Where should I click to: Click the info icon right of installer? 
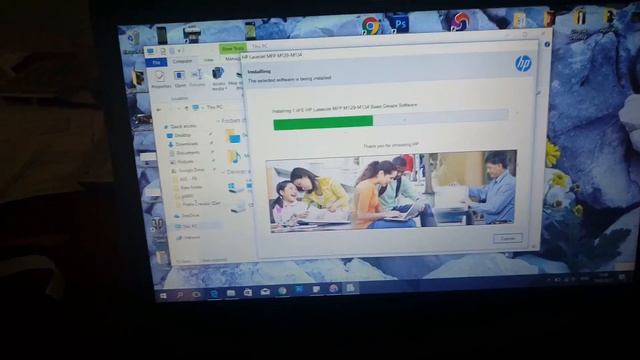pos(547,44)
